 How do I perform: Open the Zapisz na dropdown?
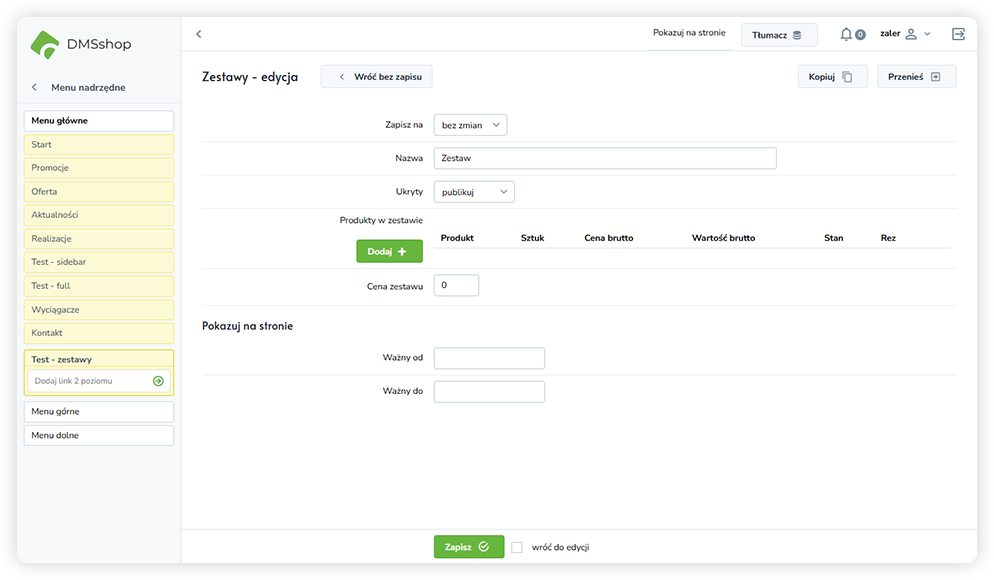click(x=470, y=125)
